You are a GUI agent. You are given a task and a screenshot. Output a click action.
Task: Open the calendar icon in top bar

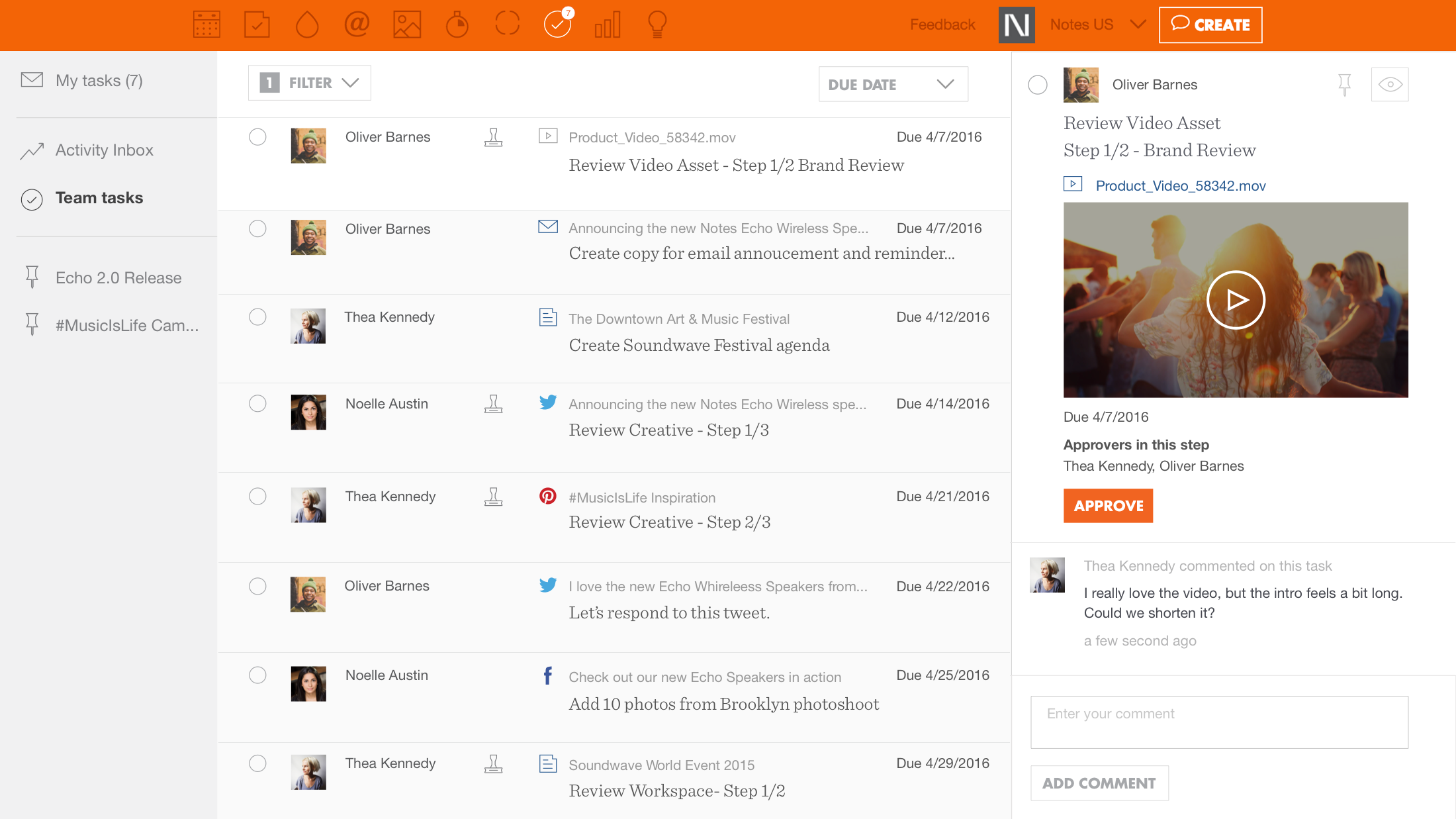point(206,24)
